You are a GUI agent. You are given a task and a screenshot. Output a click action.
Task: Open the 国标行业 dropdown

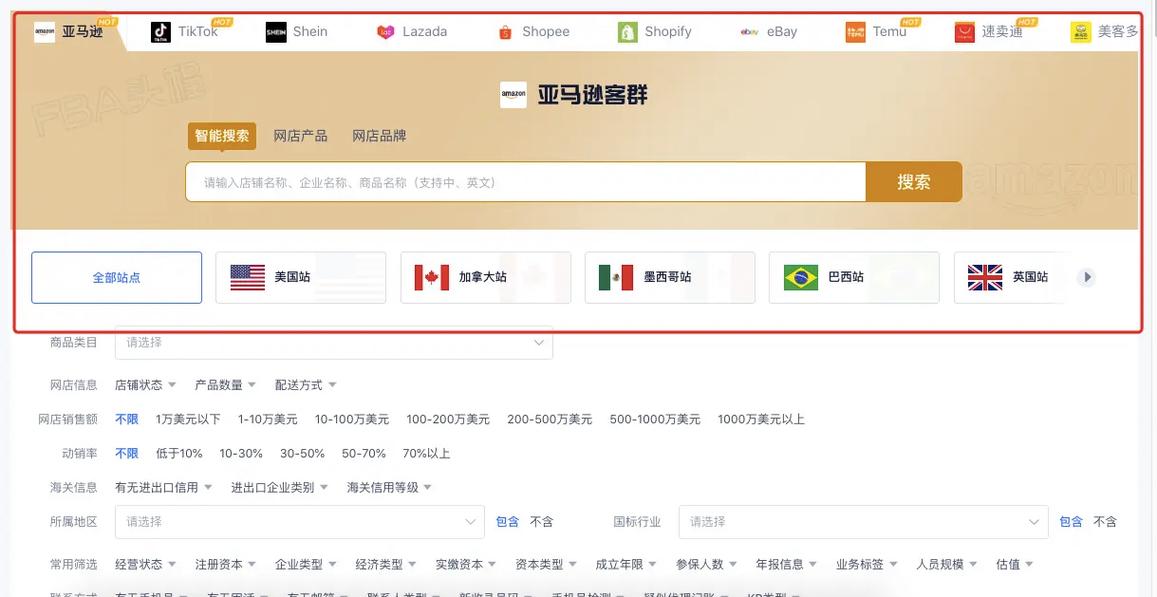(x=862, y=519)
